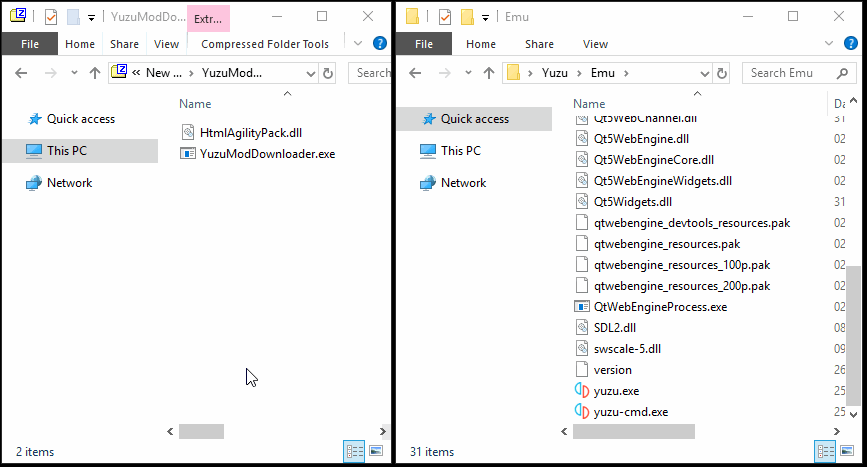This screenshot has height=467, width=867.
Task: Go up one folder in Emu window
Action: pos(489,73)
